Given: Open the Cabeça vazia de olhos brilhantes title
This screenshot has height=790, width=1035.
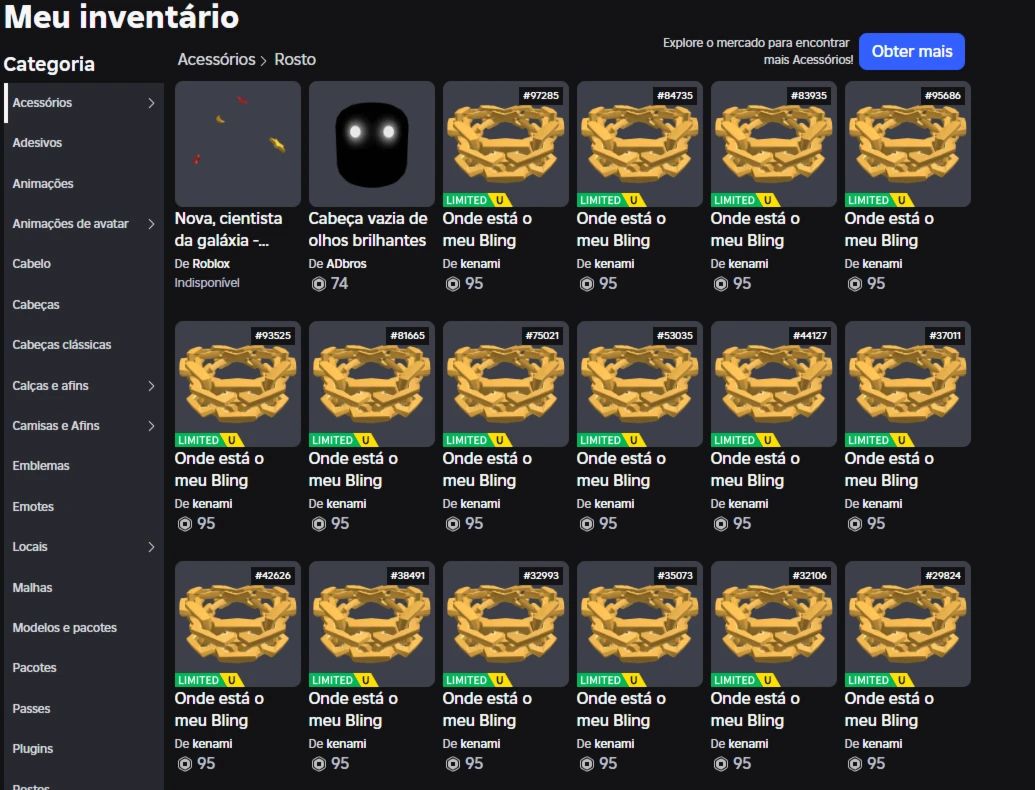Looking at the screenshot, I should 368,230.
